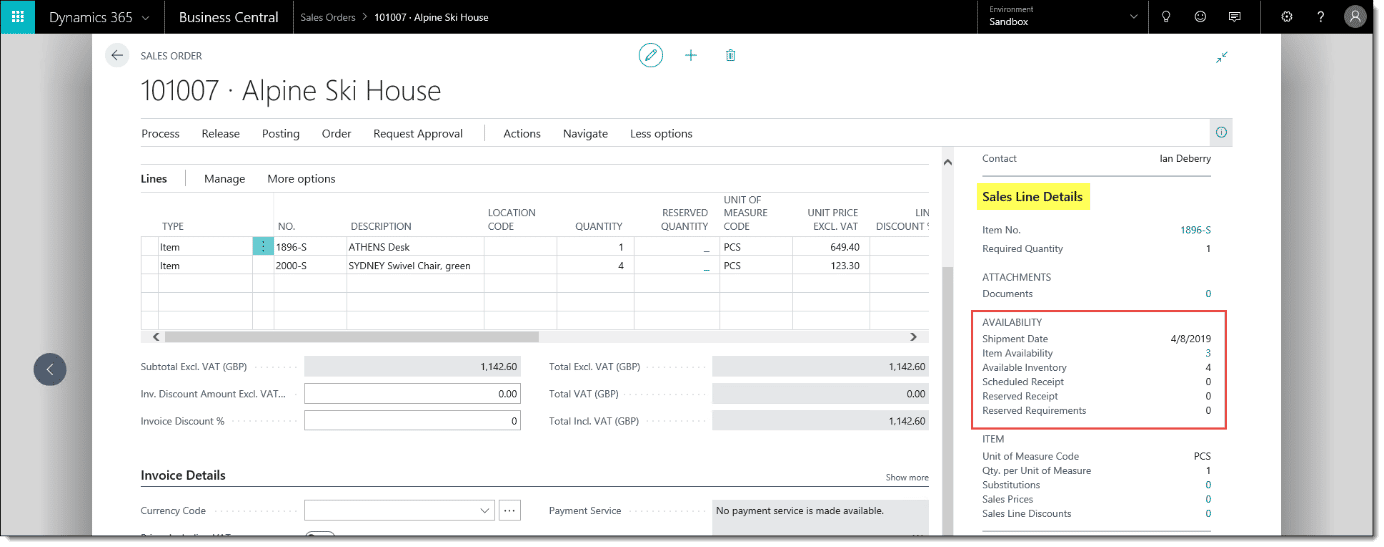Click the smiley feedback icon

[x=1200, y=17]
